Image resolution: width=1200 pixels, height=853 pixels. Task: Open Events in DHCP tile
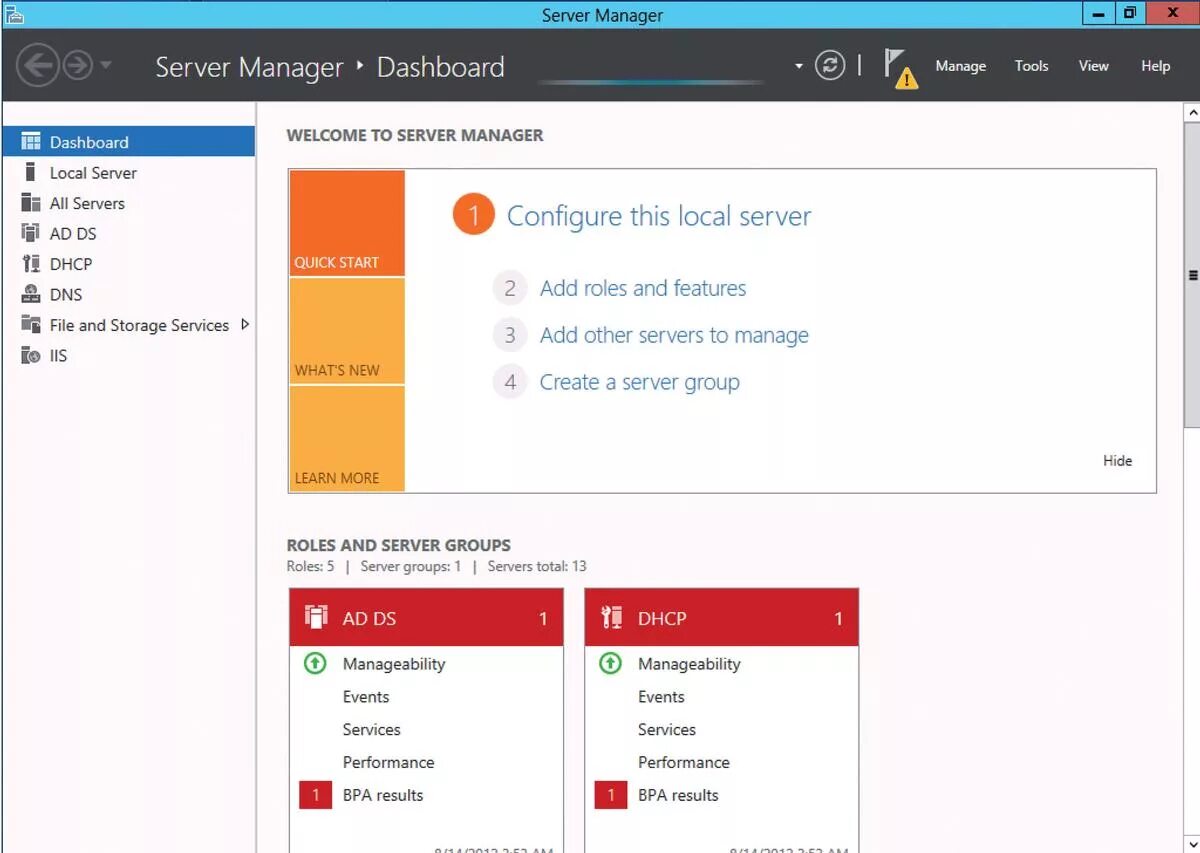(661, 697)
